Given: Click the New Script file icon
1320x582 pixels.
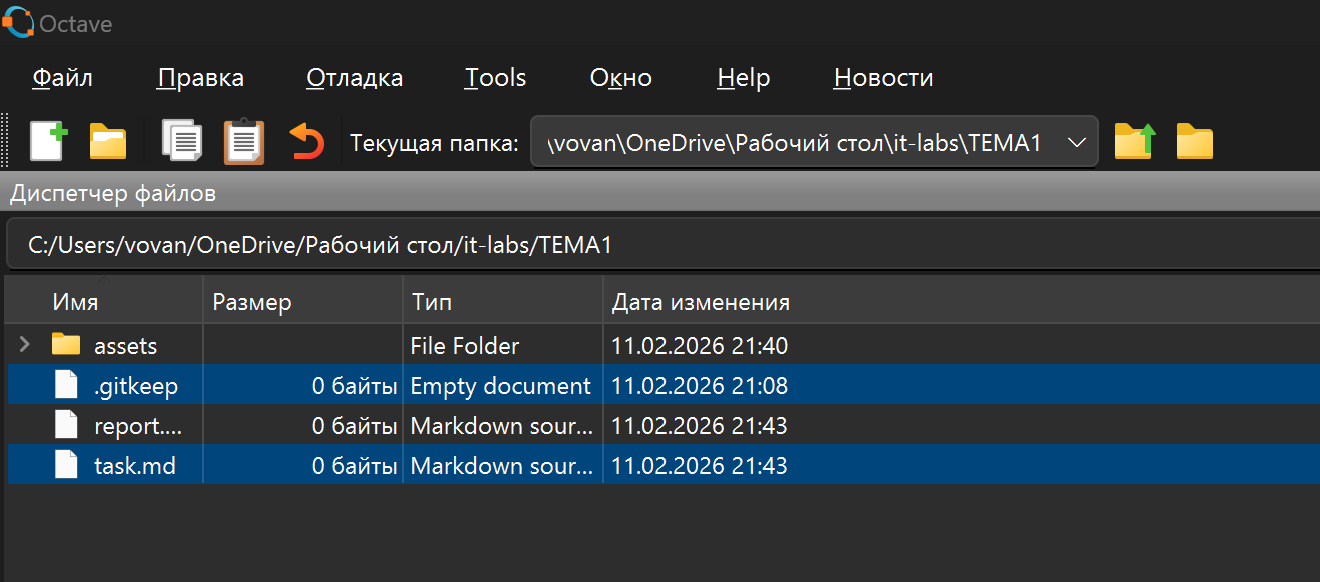Looking at the screenshot, I should coord(47,142).
